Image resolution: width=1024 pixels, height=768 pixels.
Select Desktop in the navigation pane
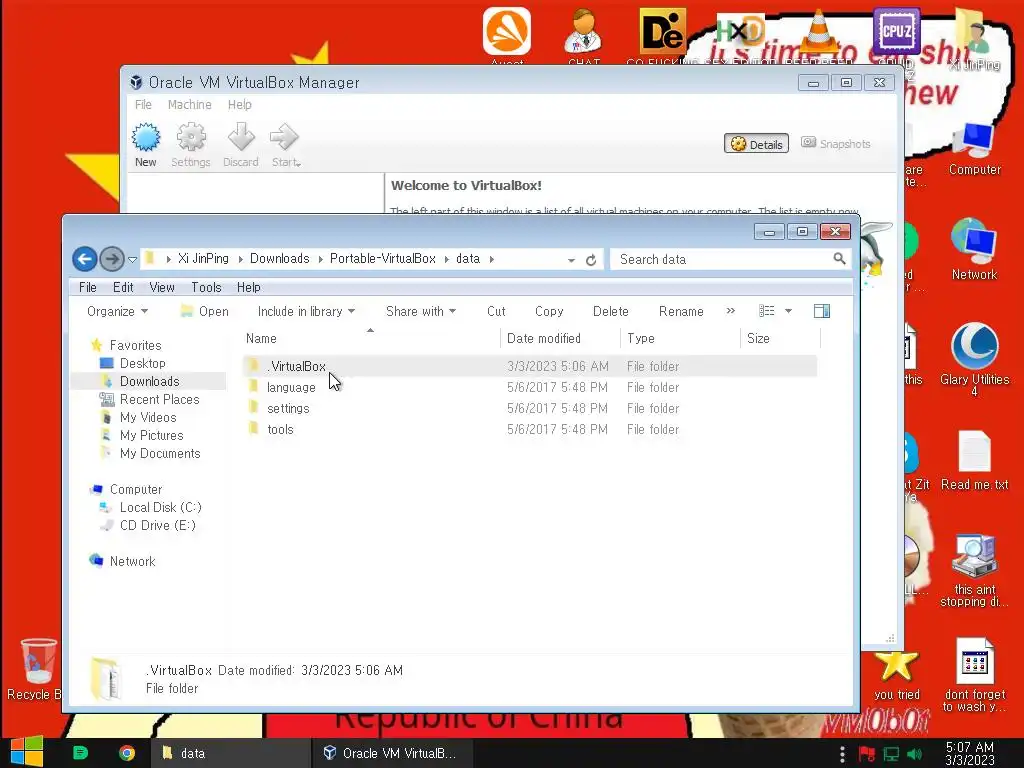pyautogui.click(x=142, y=363)
